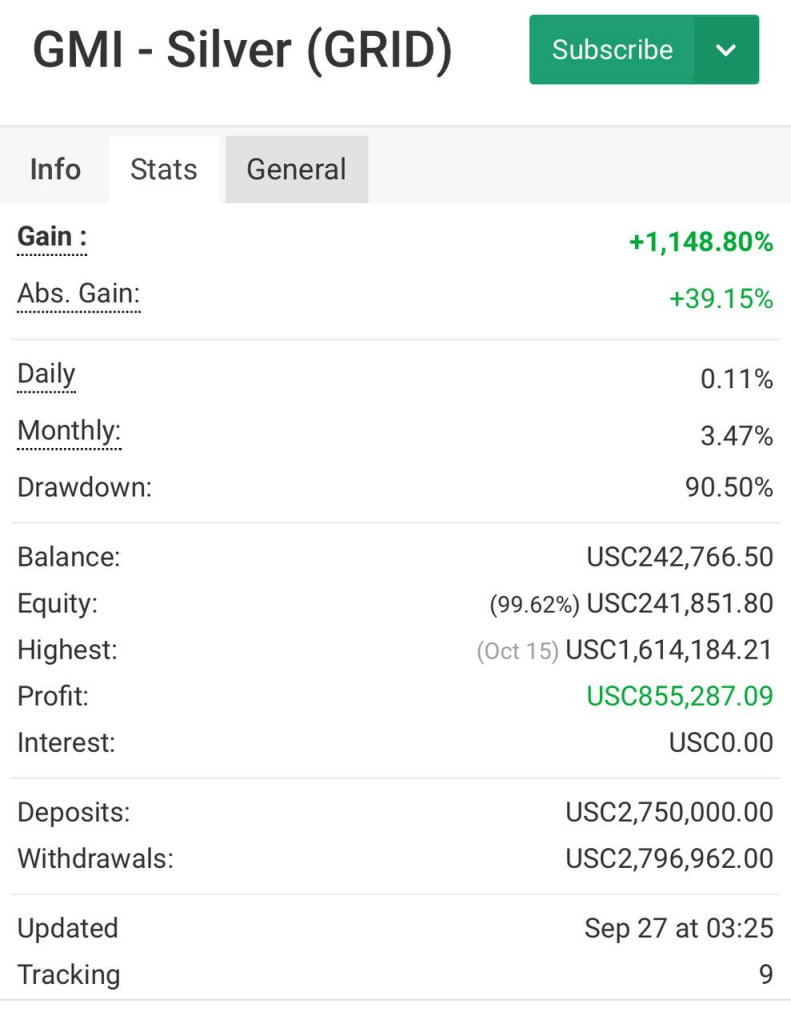Open the General tab

(x=296, y=170)
